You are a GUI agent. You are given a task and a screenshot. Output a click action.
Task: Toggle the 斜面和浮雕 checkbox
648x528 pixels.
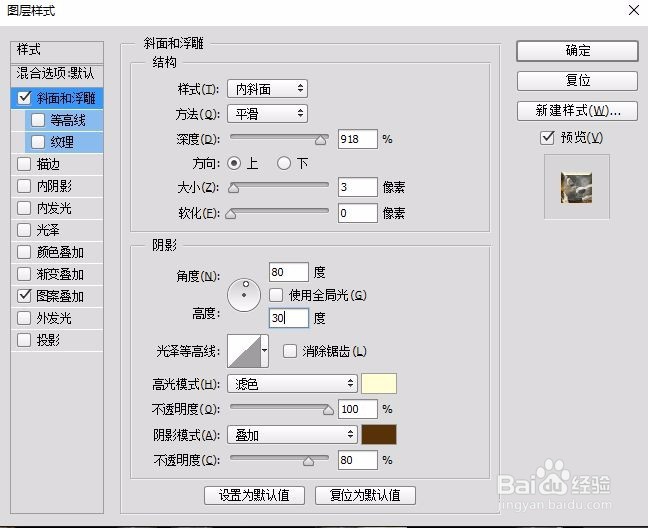click(24, 98)
